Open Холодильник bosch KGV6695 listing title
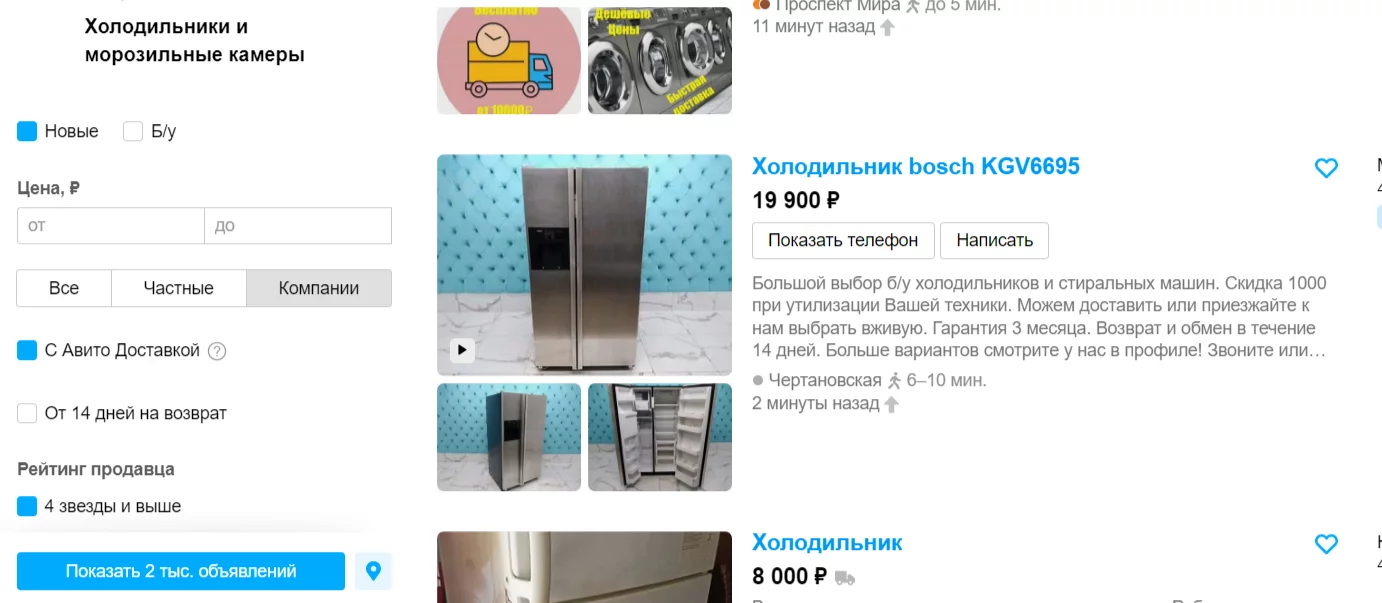This screenshot has height=603, width=1382. click(916, 167)
